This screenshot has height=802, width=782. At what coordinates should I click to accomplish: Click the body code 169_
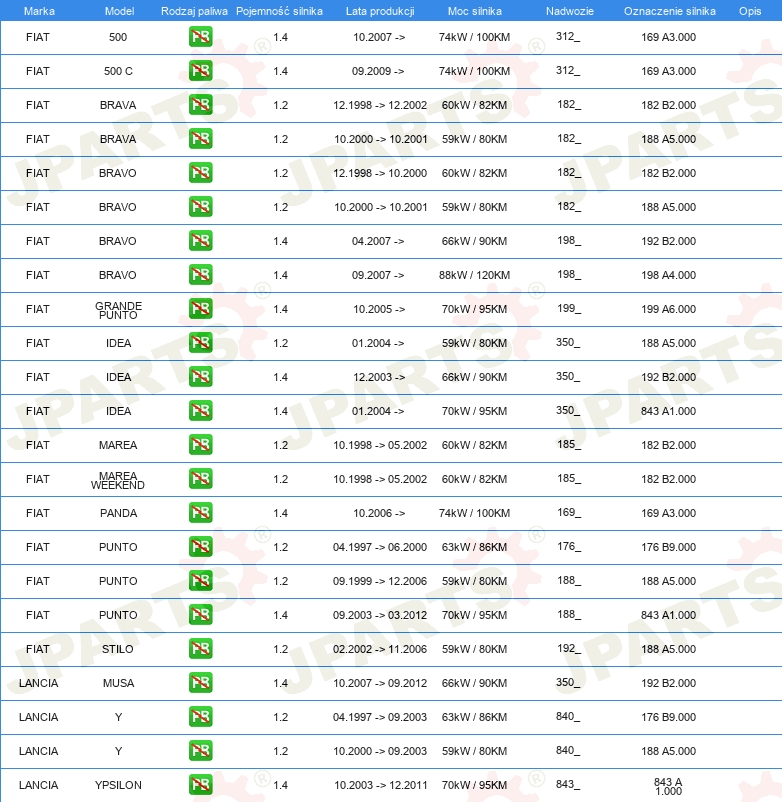click(569, 512)
